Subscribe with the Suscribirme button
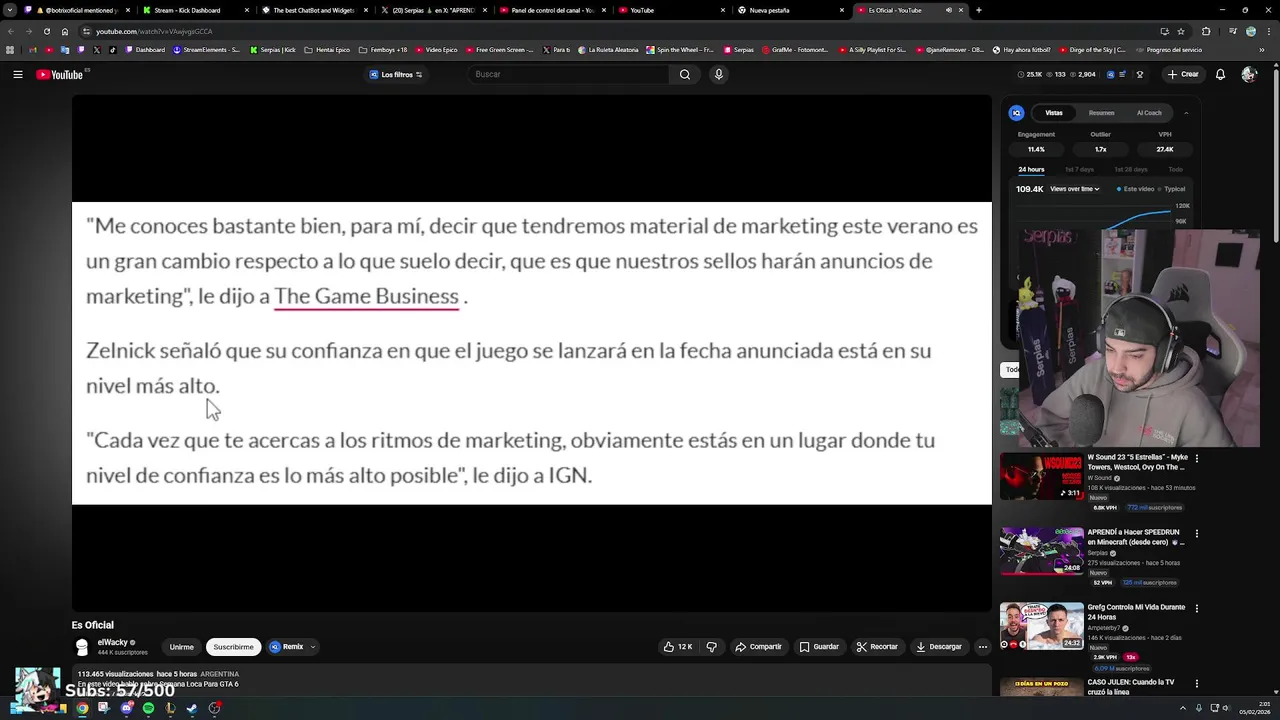This screenshot has height=720, width=1280. pyautogui.click(x=233, y=647)
